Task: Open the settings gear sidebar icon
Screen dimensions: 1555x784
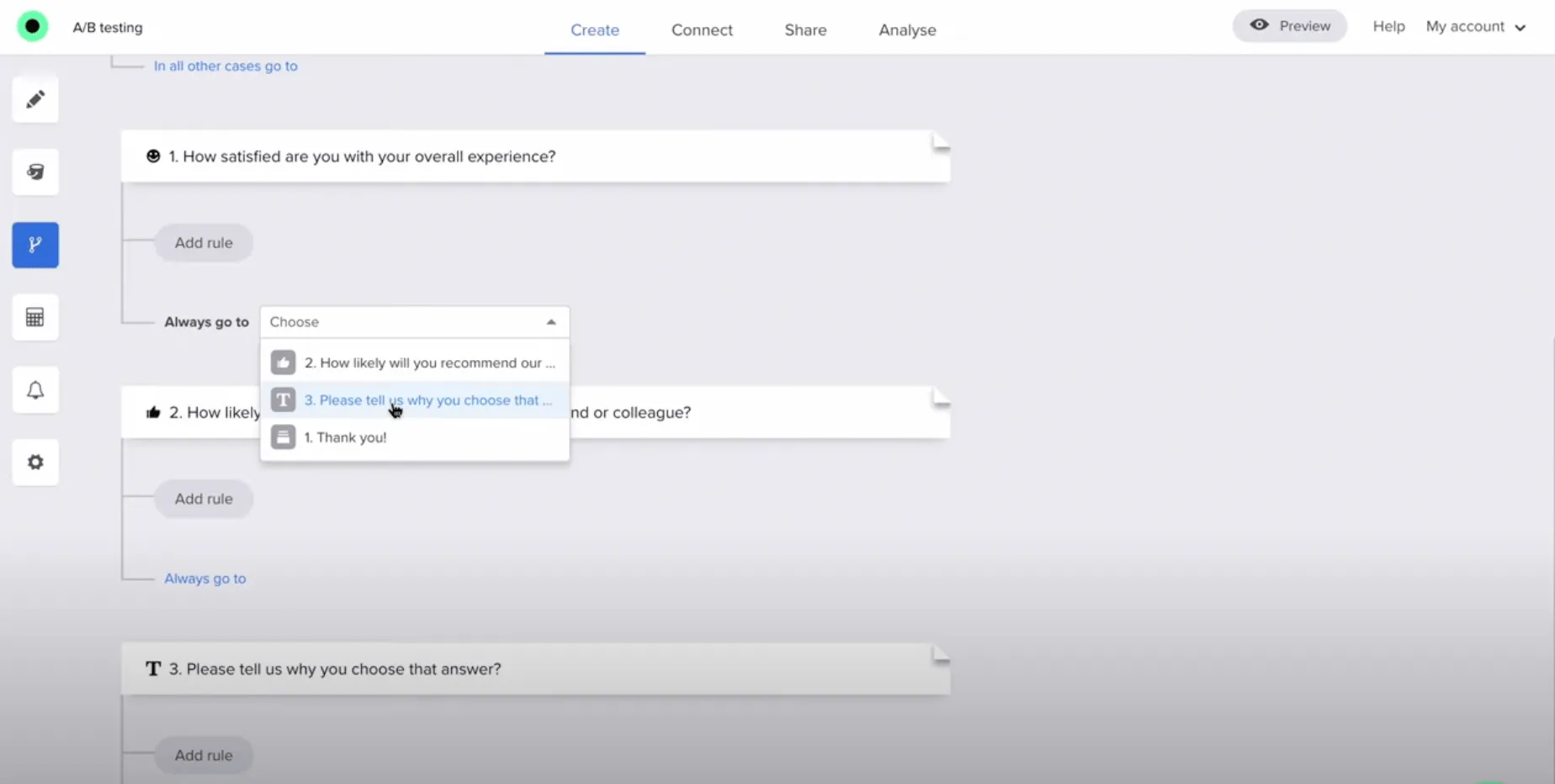Action: coord(35,463)
